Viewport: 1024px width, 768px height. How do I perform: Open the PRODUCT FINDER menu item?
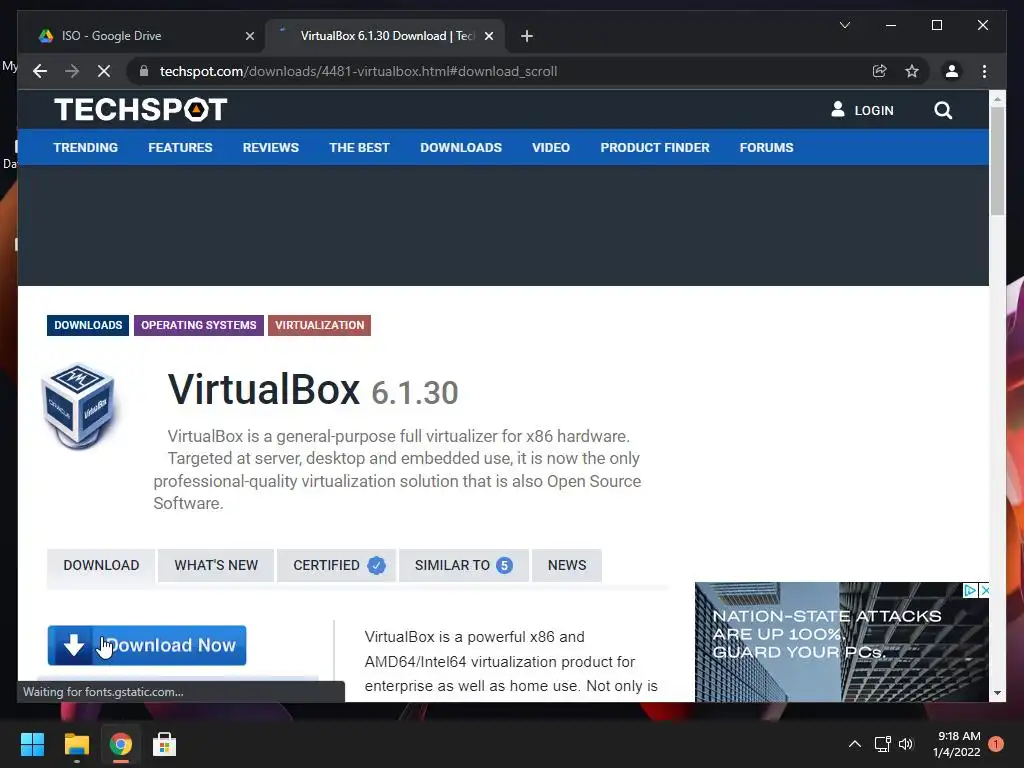[654, 148]
